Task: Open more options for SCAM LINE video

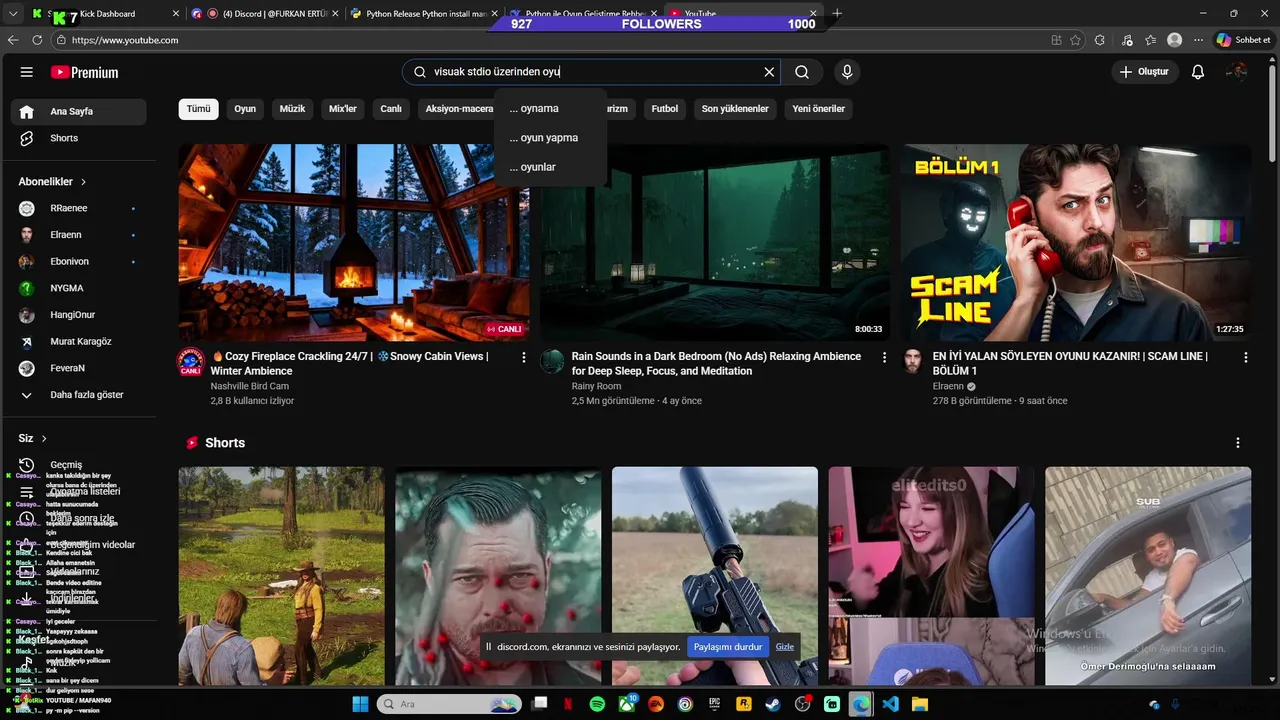Action: (1245, 357)
